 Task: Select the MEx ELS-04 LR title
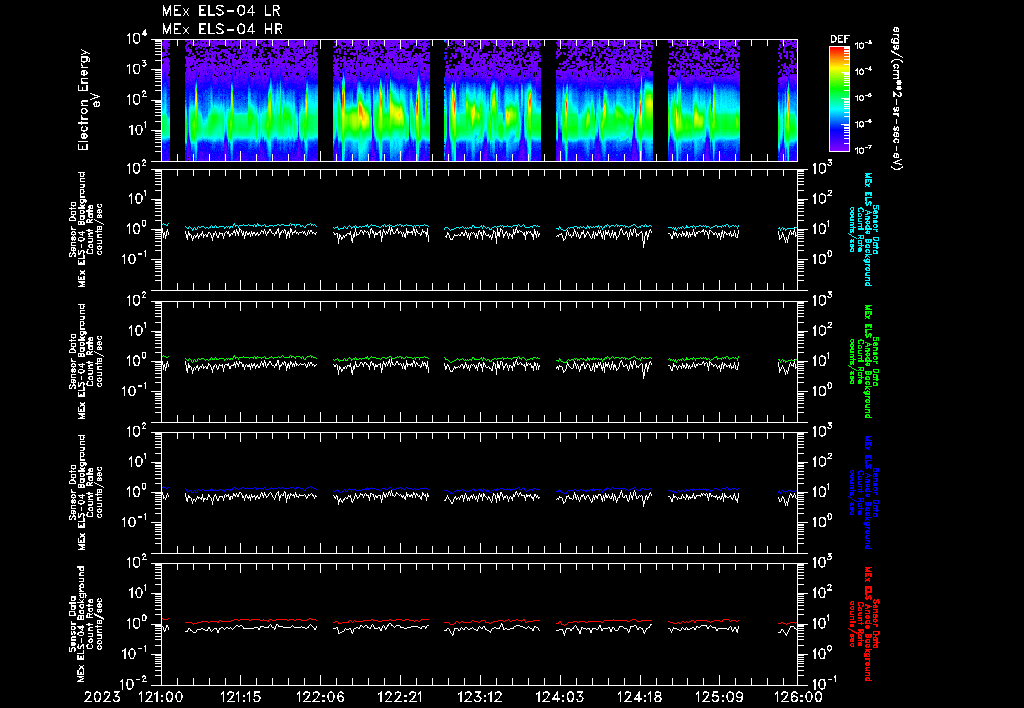[x=222, y=11]
